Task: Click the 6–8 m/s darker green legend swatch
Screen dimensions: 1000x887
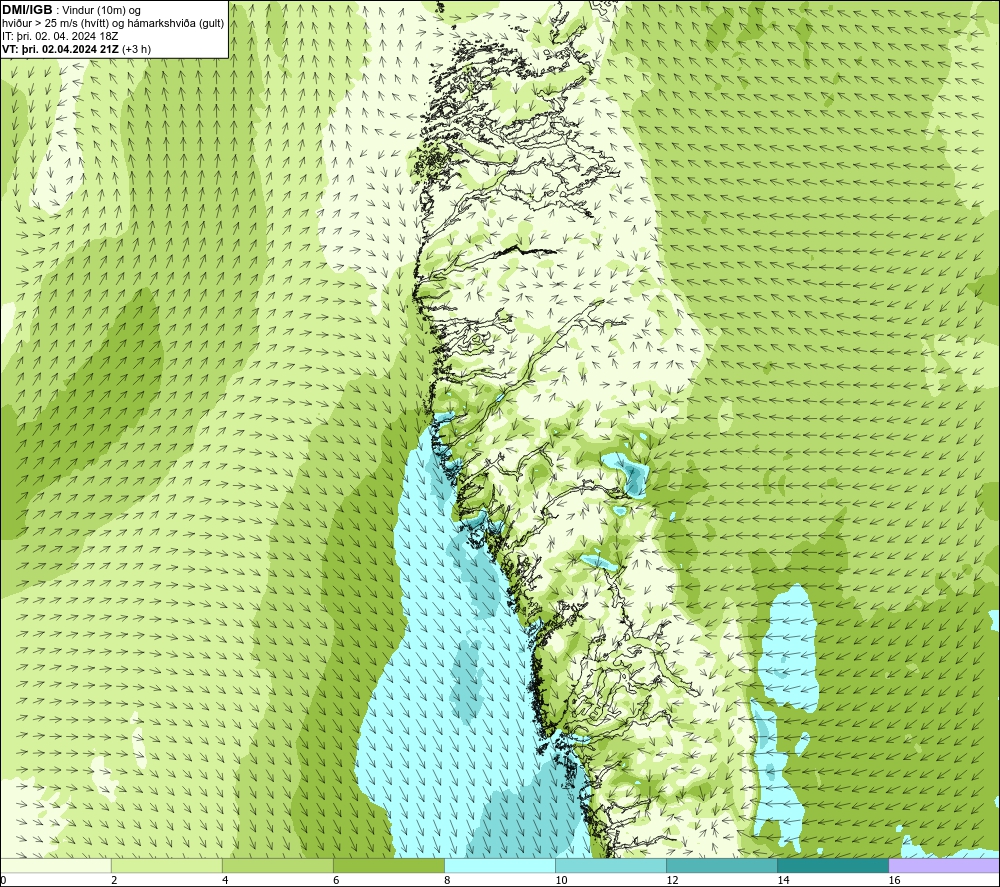Action: coord(388,865)
